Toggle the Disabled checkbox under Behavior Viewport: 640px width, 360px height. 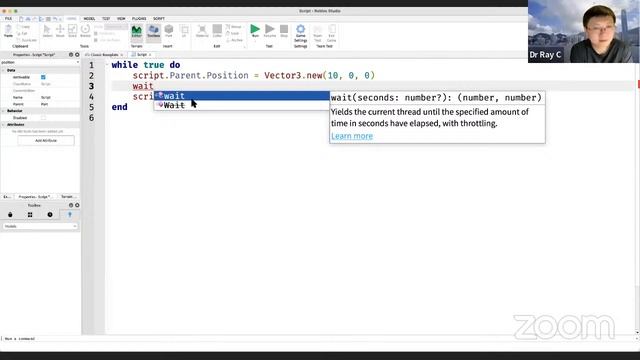coord(43,118)
